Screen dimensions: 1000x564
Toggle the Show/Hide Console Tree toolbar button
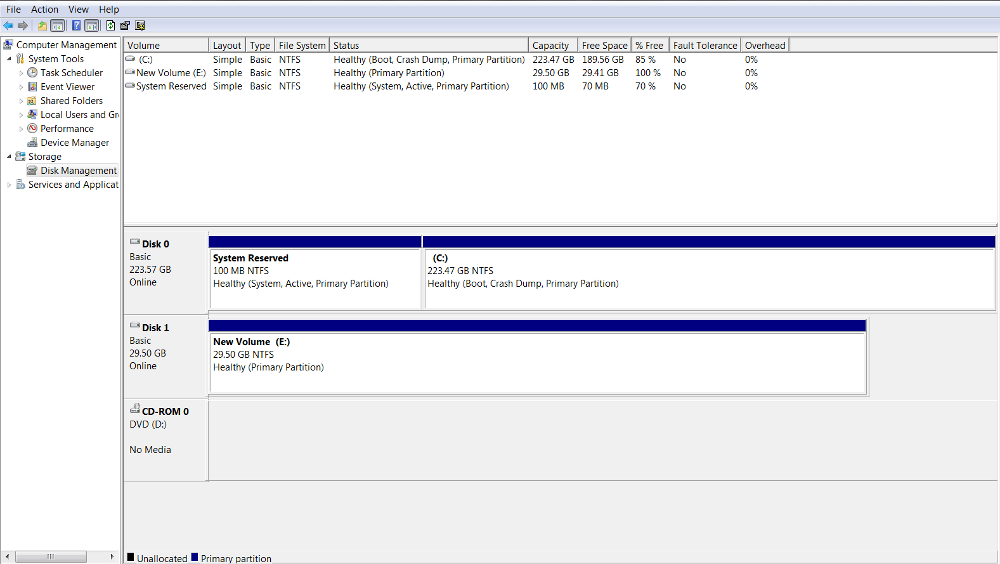[58, 25]
